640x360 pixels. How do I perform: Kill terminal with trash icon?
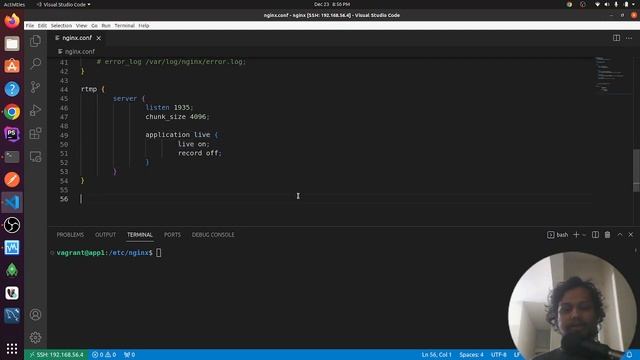[x=607, y=235]
